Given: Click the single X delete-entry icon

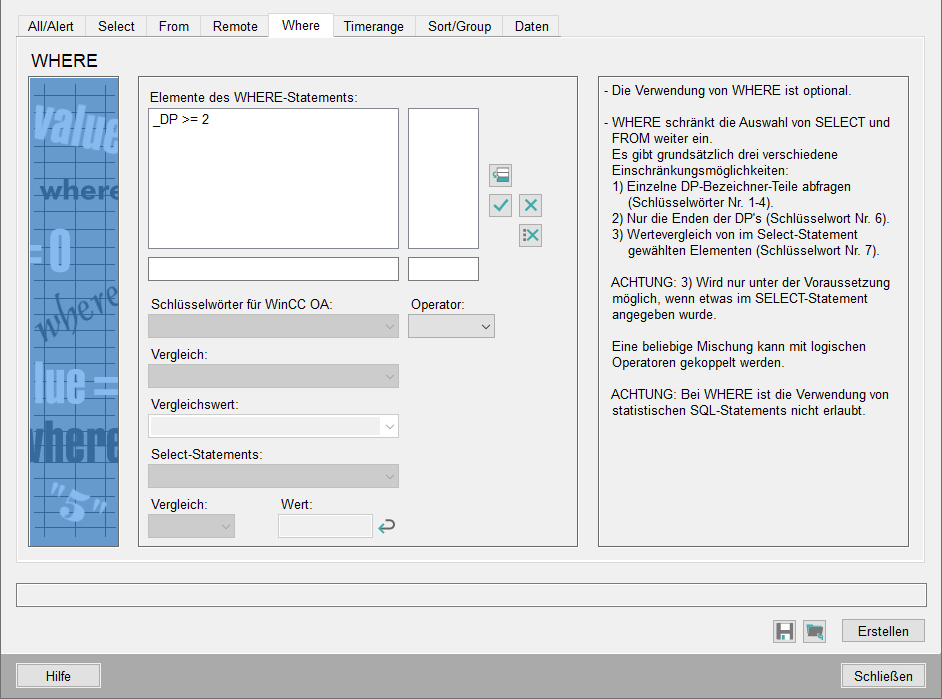Looking at the screenshot, I should click(530, 206).
